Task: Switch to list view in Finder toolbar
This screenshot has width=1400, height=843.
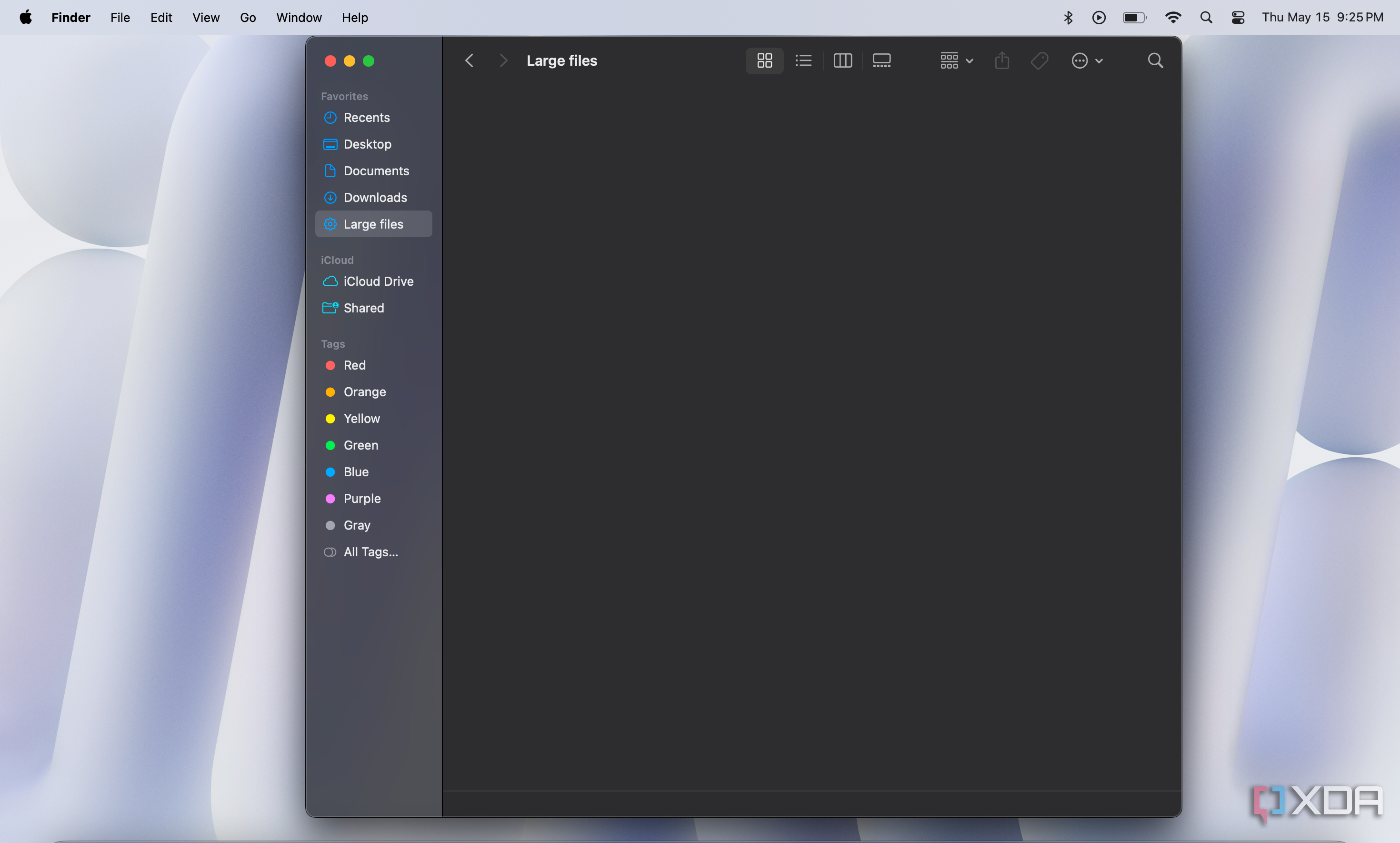Action: 803,61
